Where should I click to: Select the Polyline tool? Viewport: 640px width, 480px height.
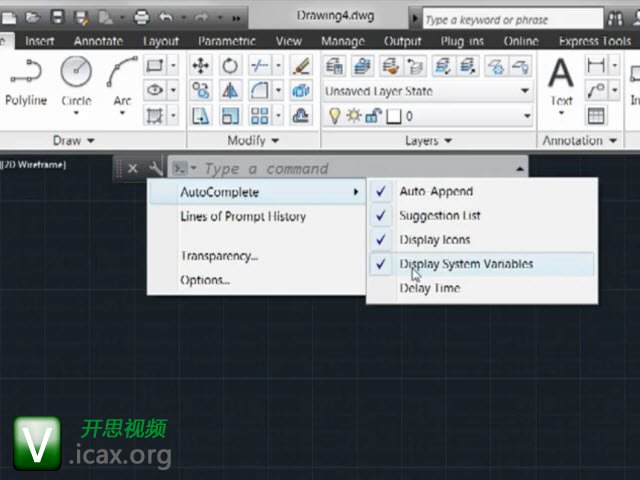click(26, 82)
